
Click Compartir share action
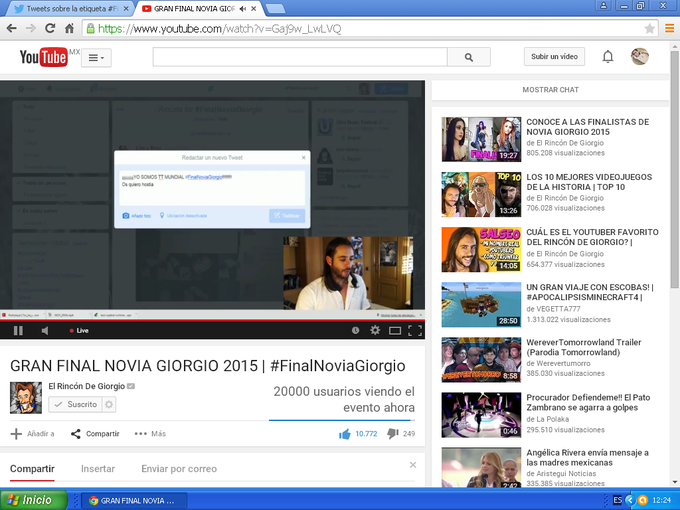tap(95, 434)
